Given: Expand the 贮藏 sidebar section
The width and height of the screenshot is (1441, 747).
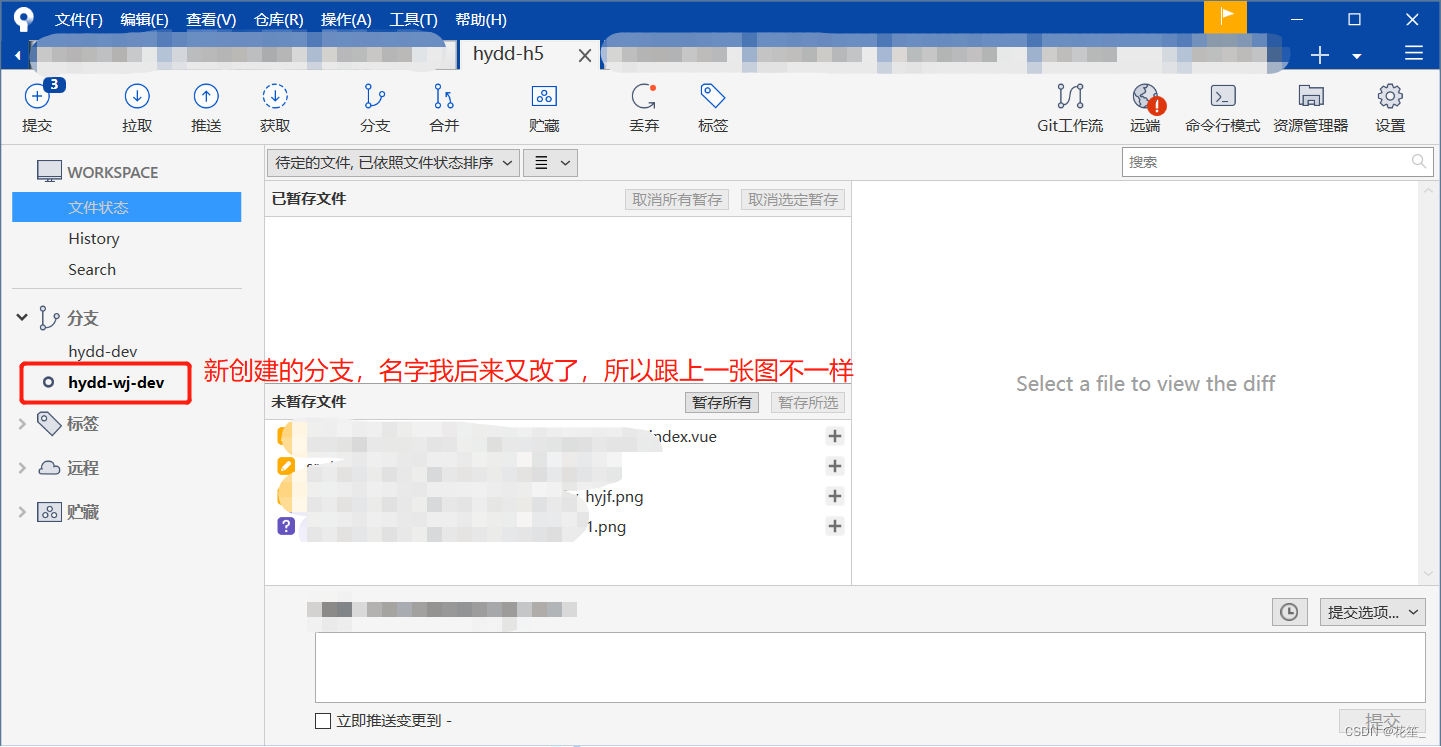Looking at the screenshot, I should pos(22,512).
